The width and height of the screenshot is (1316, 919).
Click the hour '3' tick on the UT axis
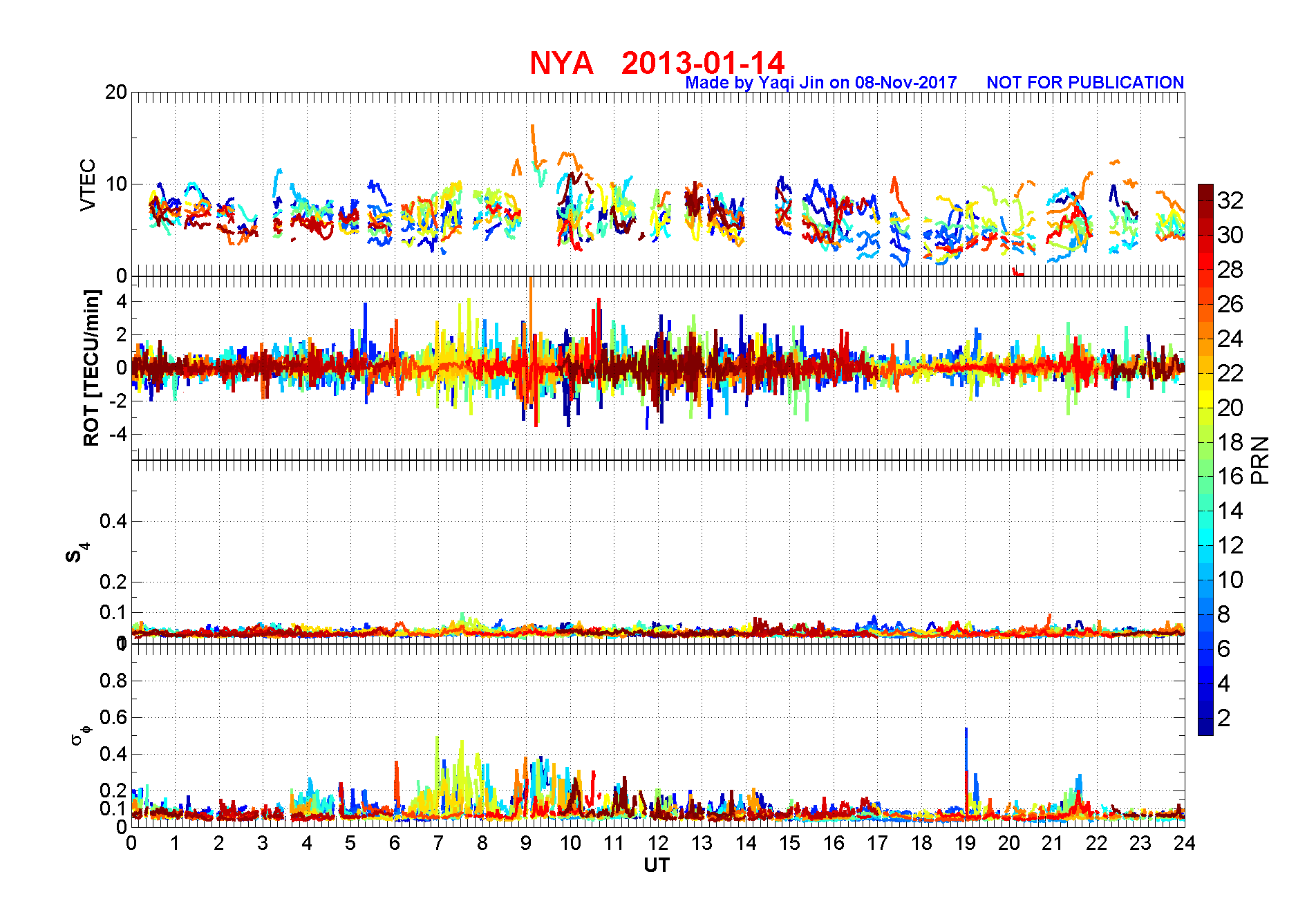[263, 843]
